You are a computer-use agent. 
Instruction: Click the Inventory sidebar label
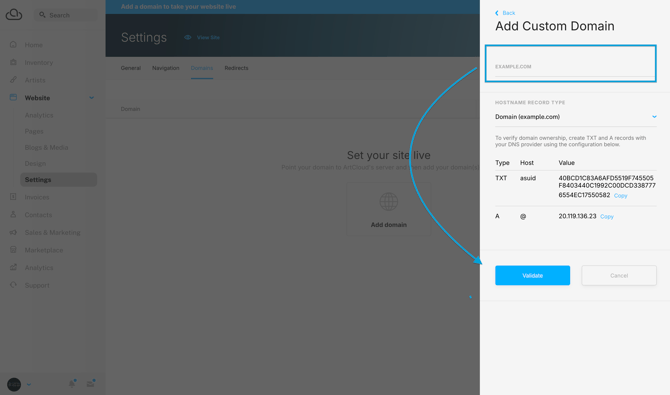click(x=39, y=62)
